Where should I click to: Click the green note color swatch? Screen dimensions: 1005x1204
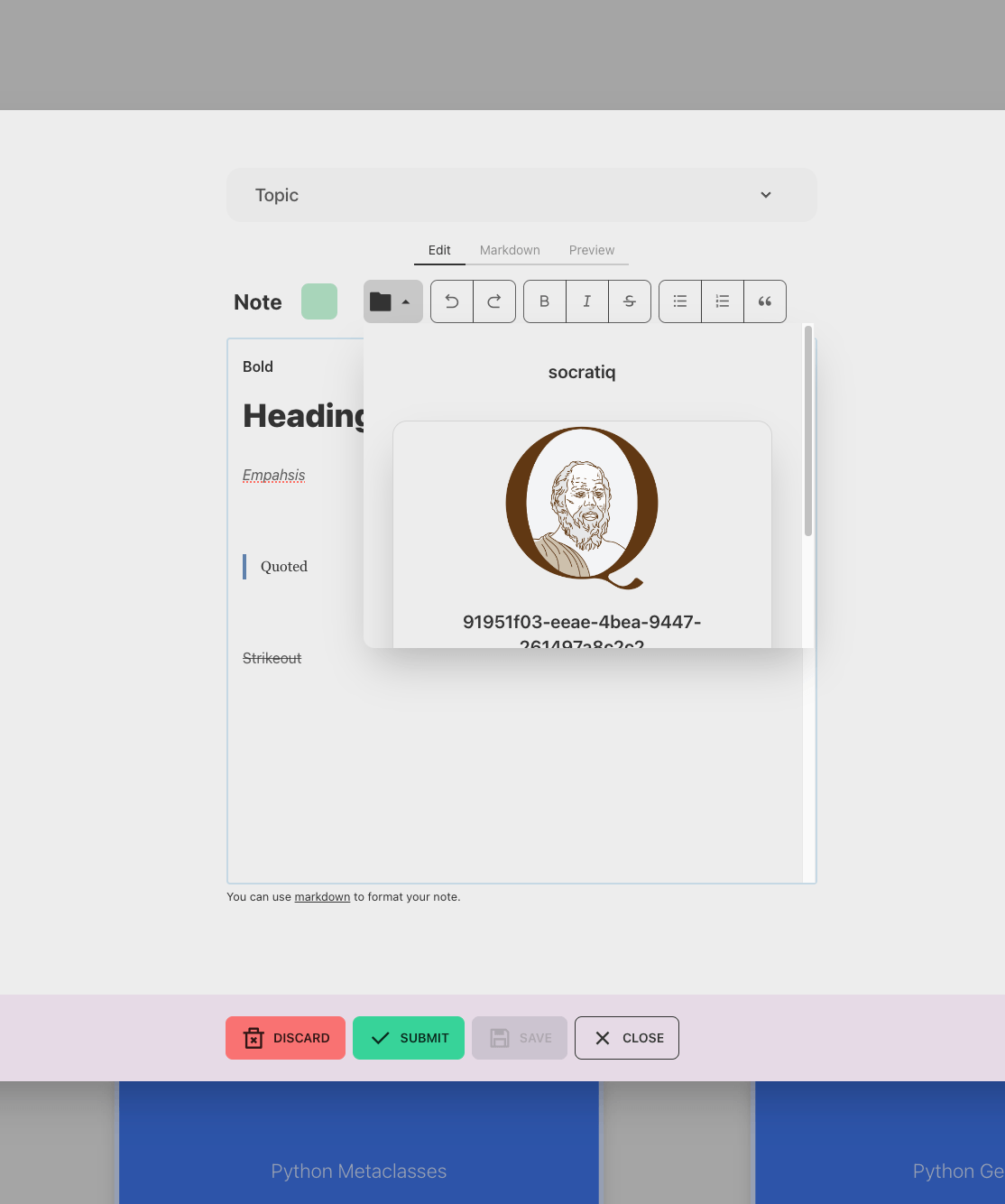point(319,301)
